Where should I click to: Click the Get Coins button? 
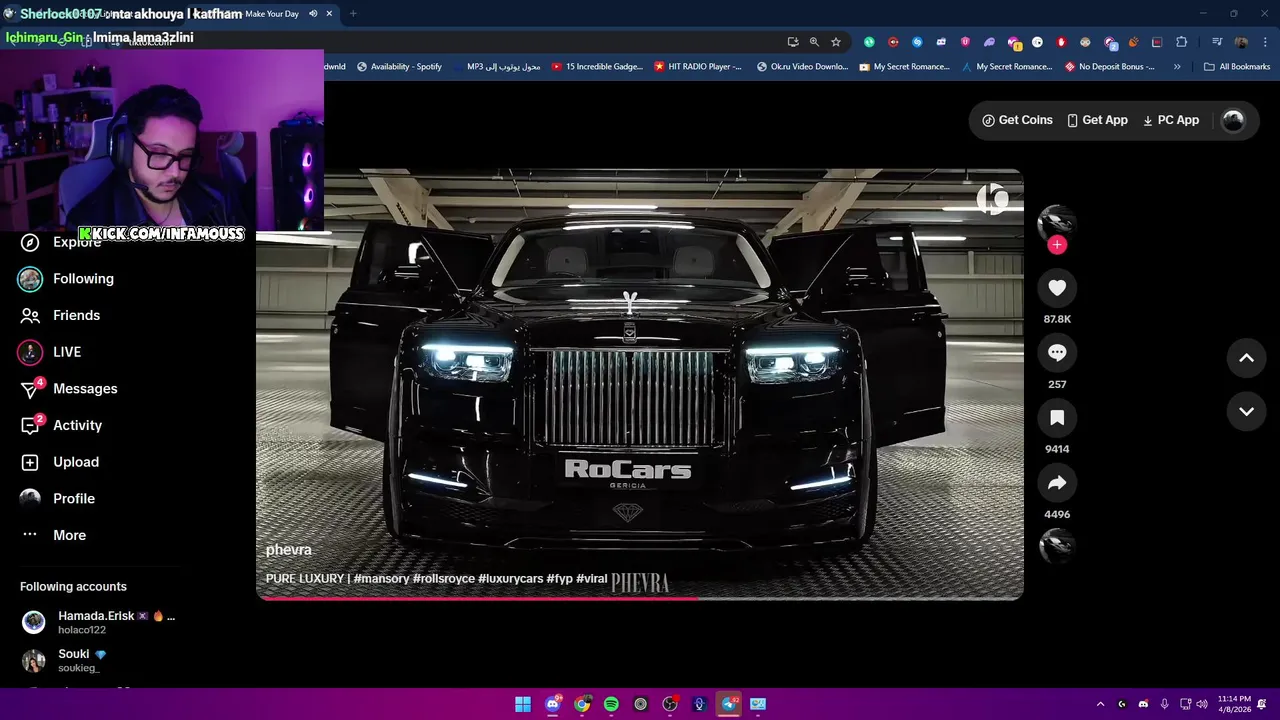[x=1017, y=120]
